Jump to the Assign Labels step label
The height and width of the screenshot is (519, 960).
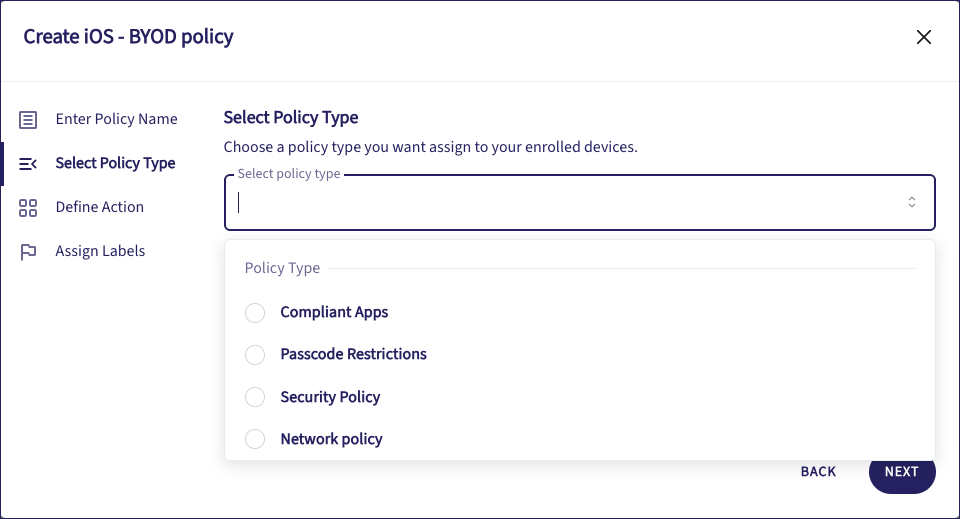[100, 251]
